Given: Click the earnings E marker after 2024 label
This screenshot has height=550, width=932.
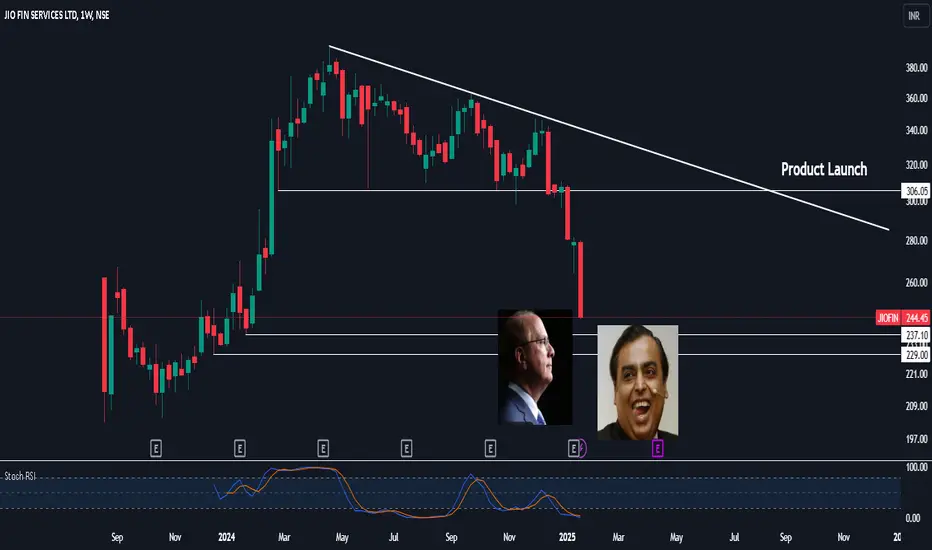Looking at the screenshot, I should pyautogui.click(x=240, y=448).
